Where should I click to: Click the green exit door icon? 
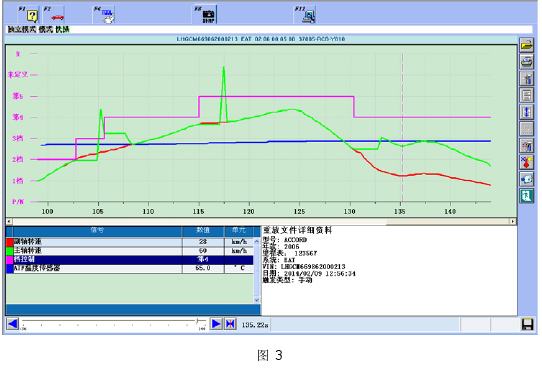526,196
